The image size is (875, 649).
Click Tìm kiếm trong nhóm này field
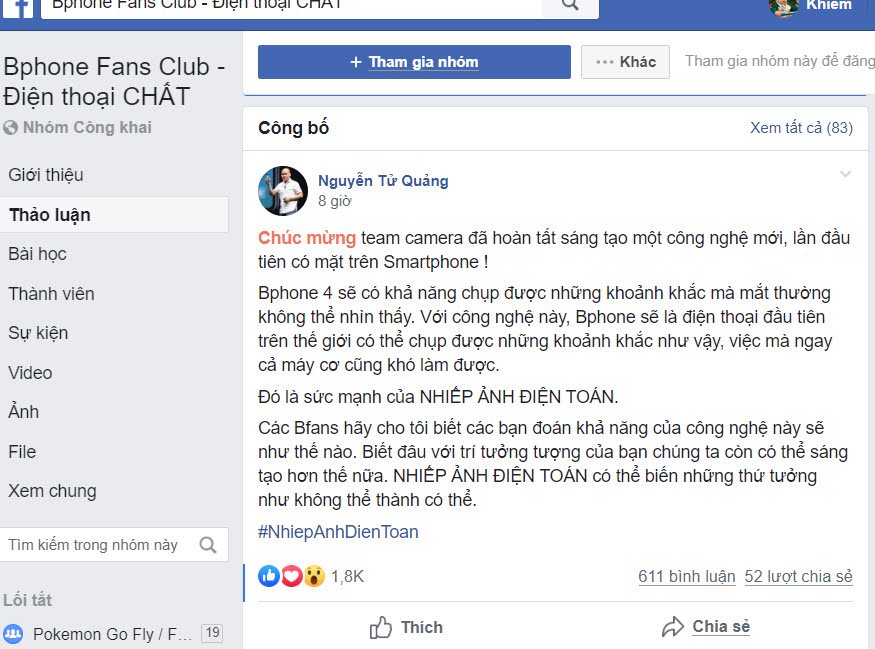coord(114,545)
